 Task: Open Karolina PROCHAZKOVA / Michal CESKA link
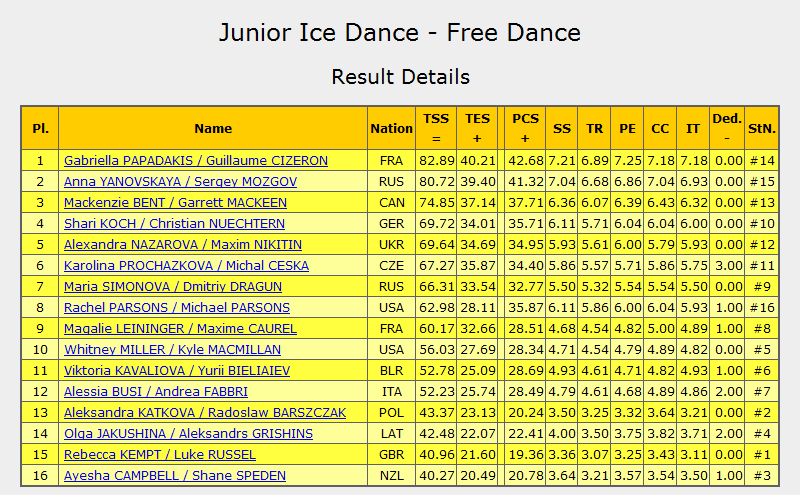pyautogui.click(x=186, y=265)
